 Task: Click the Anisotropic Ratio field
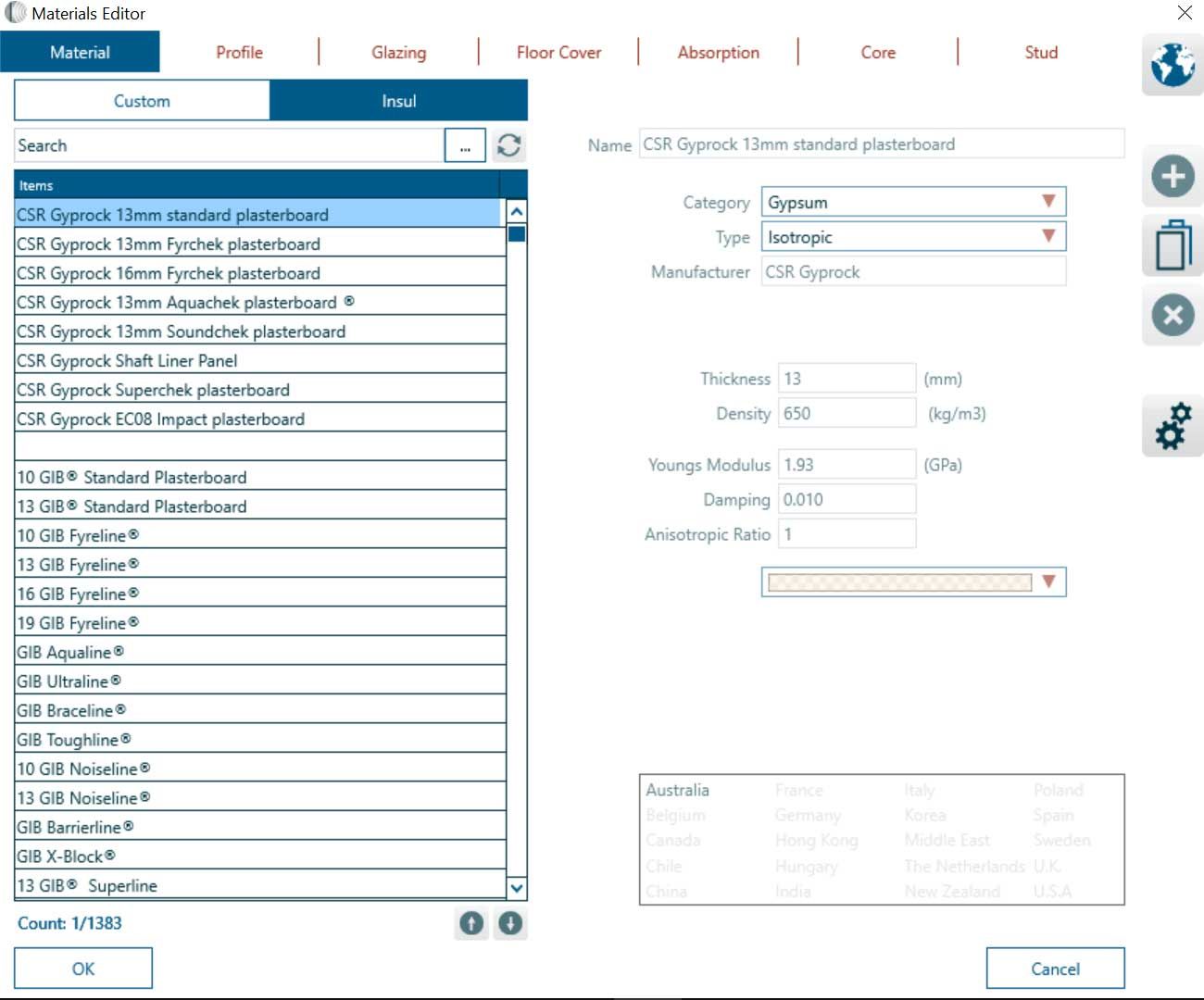847,534
